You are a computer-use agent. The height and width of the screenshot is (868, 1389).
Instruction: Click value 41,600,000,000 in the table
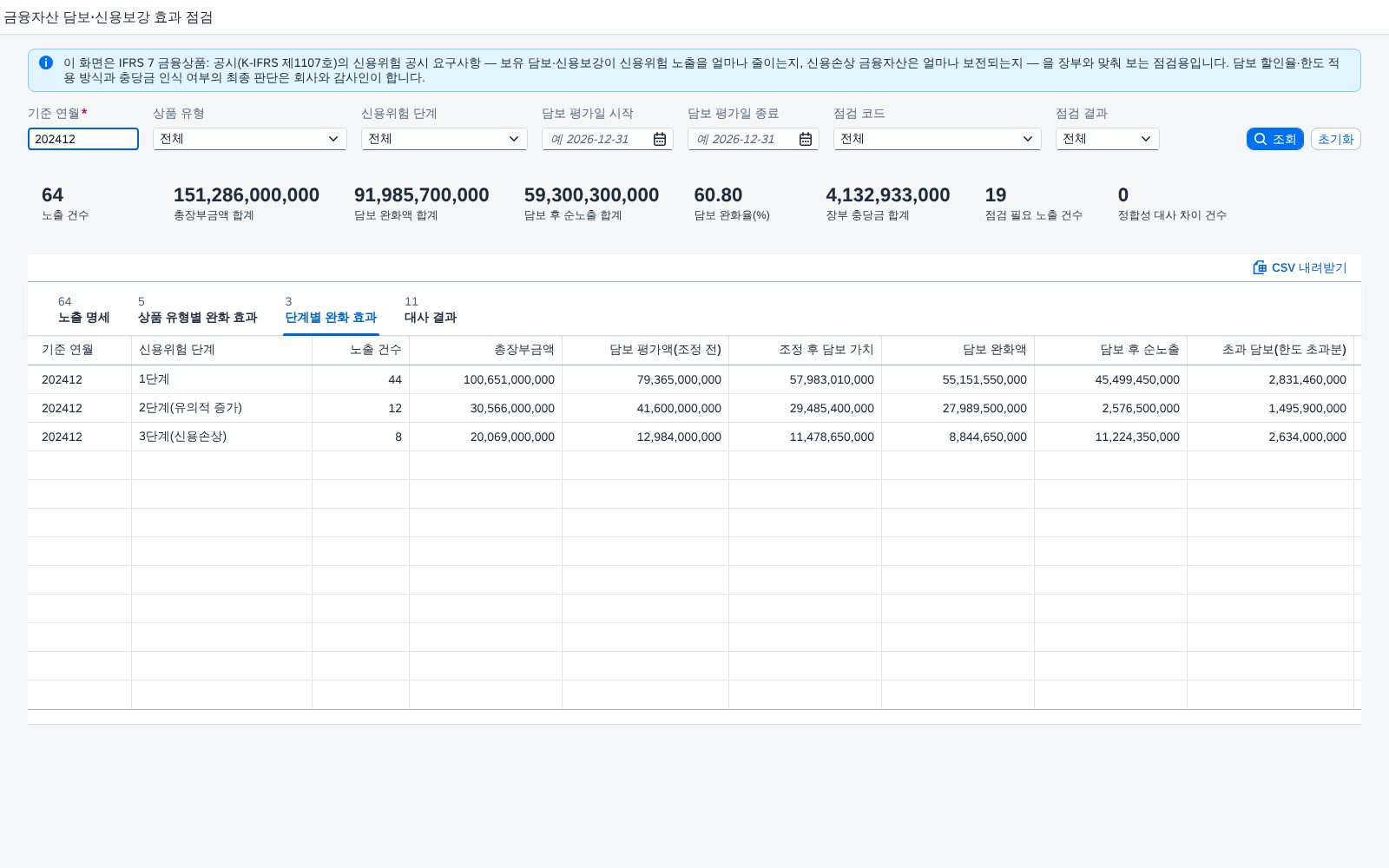679,408
